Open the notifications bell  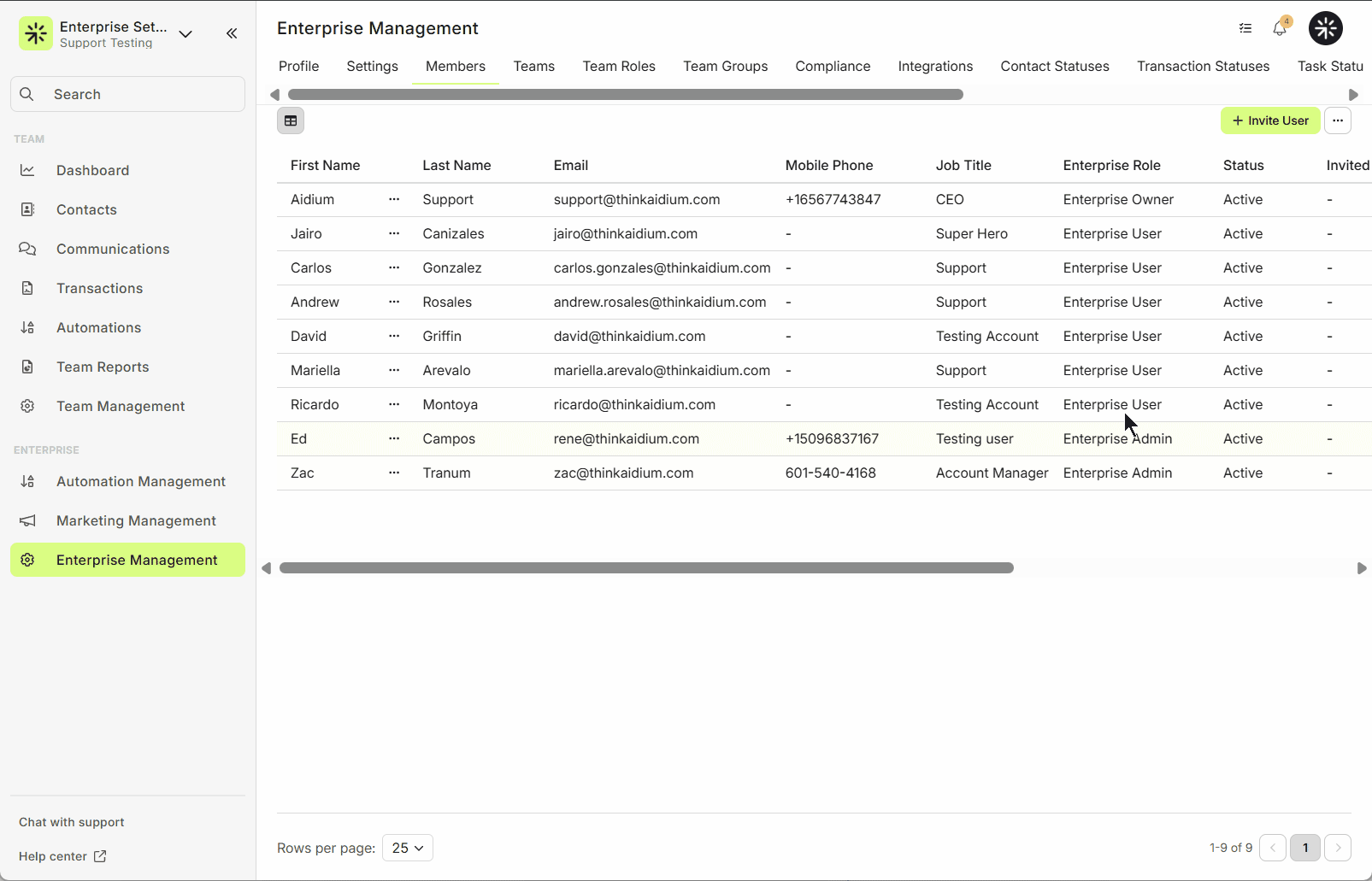[1280, 28]
